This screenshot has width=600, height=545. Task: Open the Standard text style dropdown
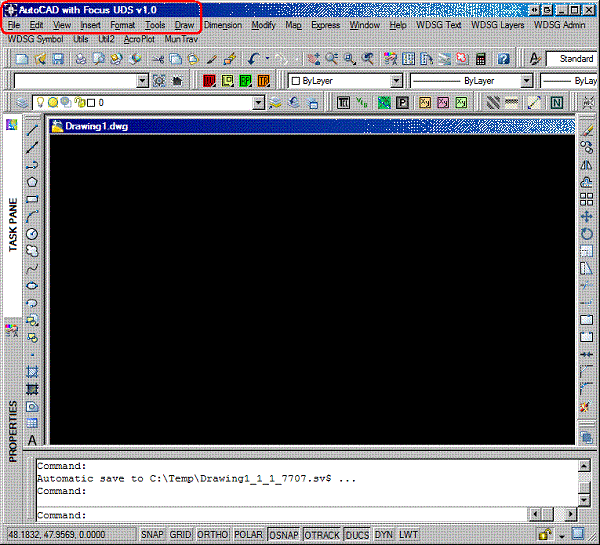point(572,59)
